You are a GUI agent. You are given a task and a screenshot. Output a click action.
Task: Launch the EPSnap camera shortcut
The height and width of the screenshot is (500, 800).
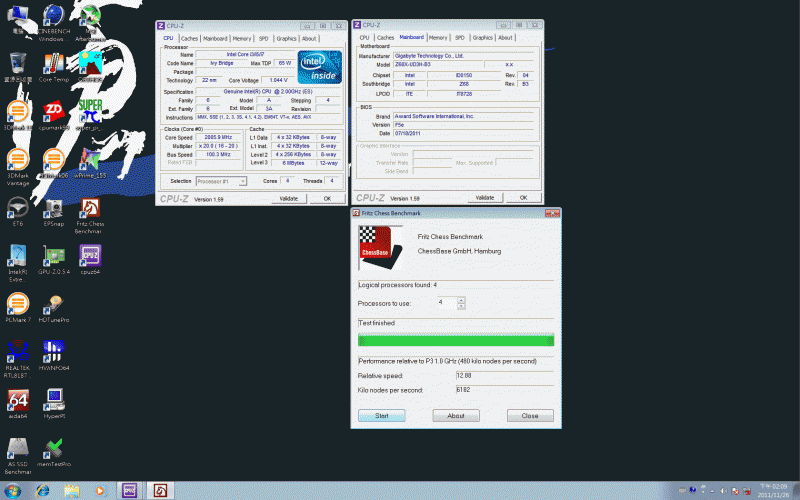click(x=54, y=212)
